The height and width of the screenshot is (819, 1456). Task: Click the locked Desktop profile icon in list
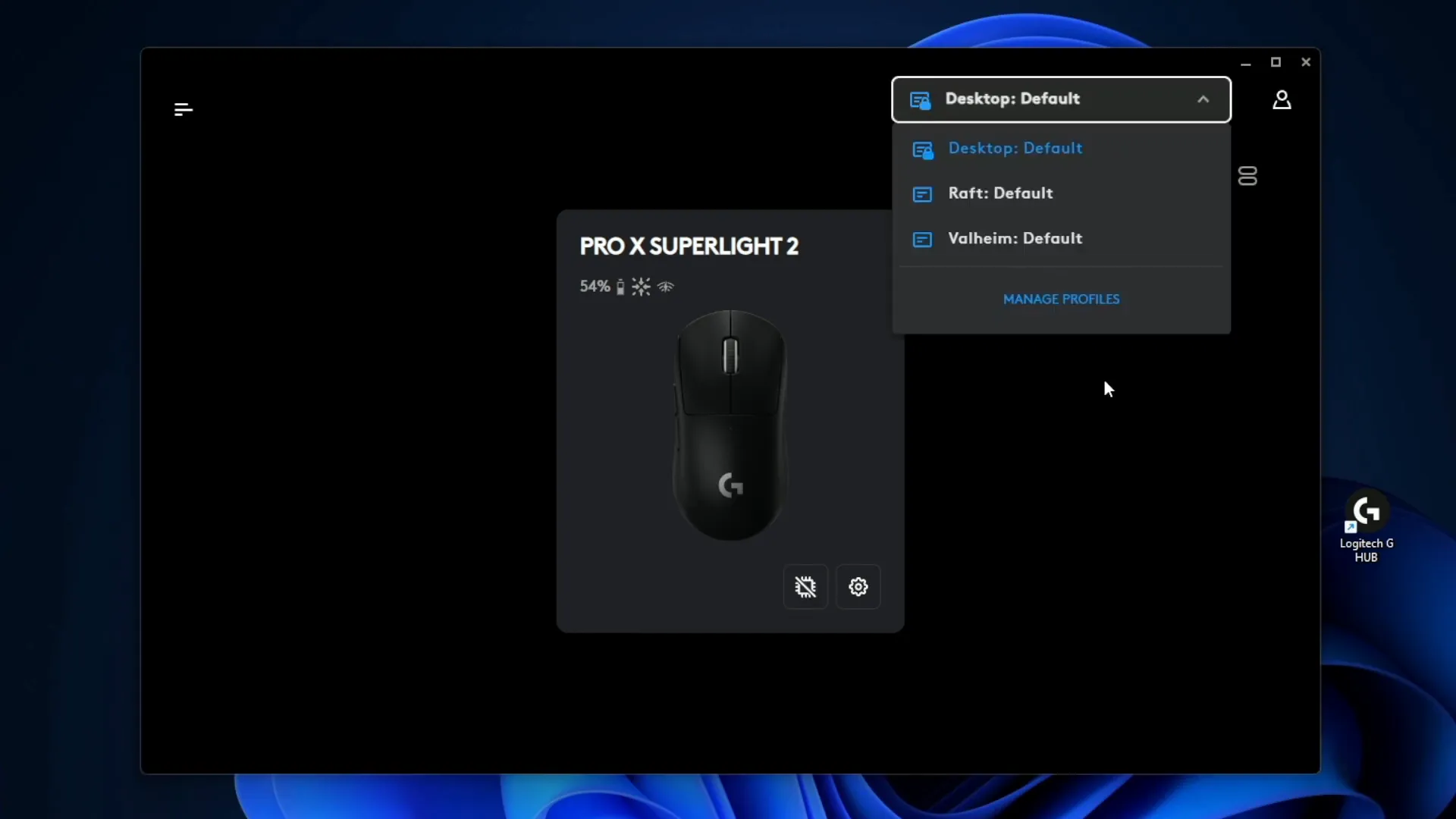coord(923,150)
